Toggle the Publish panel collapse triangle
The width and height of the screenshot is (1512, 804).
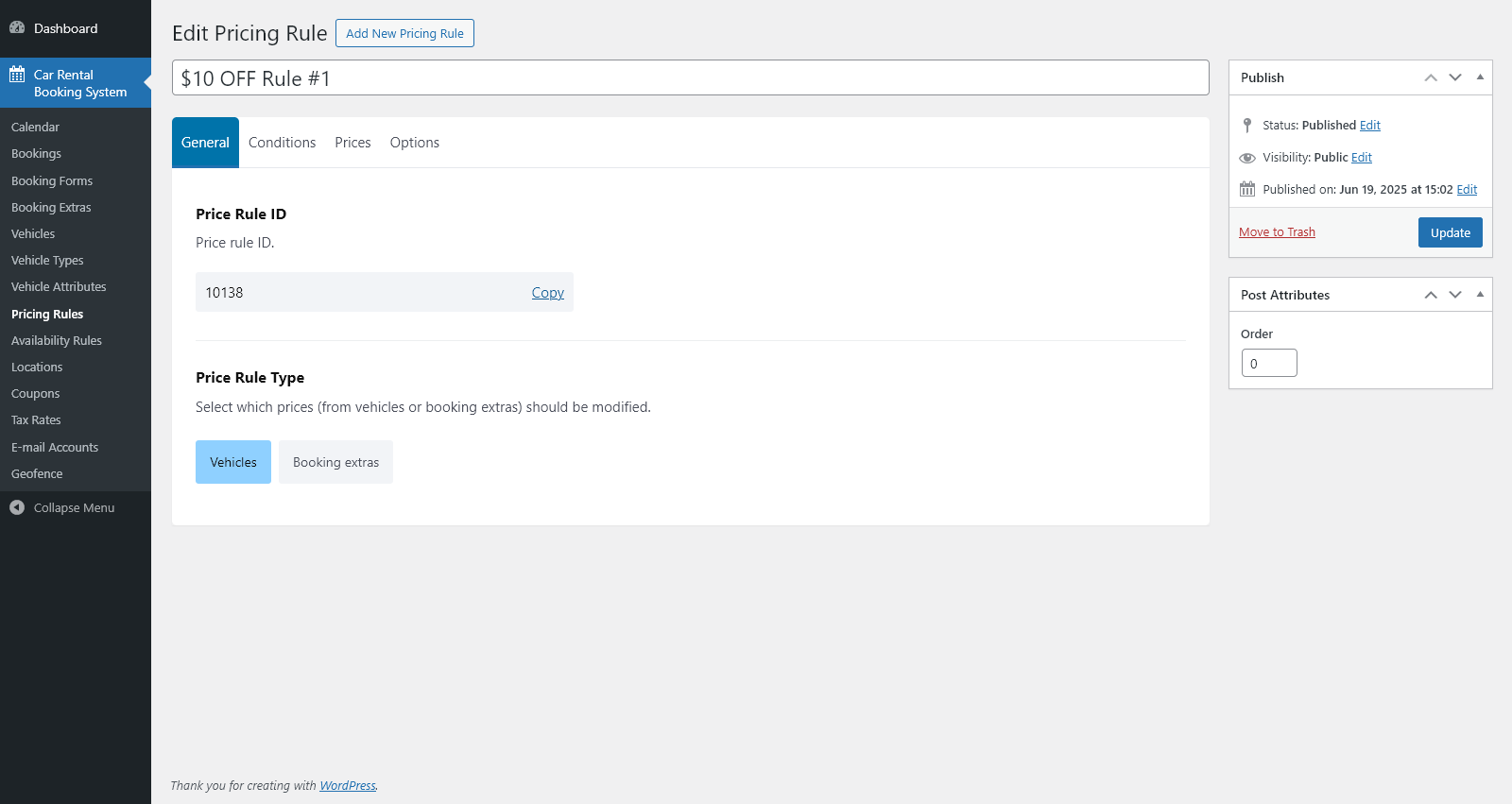click(x=1480, y=77)
